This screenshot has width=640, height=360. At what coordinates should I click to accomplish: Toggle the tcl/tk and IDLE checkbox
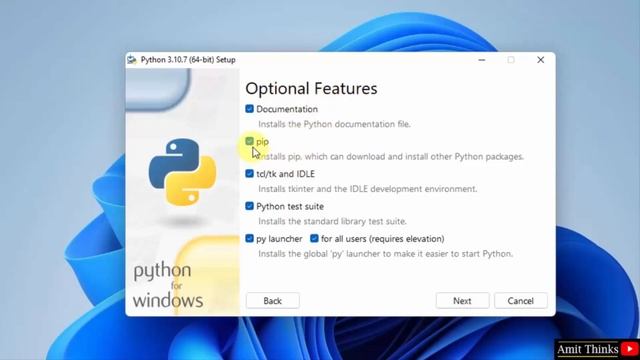(x=249, y=173)
